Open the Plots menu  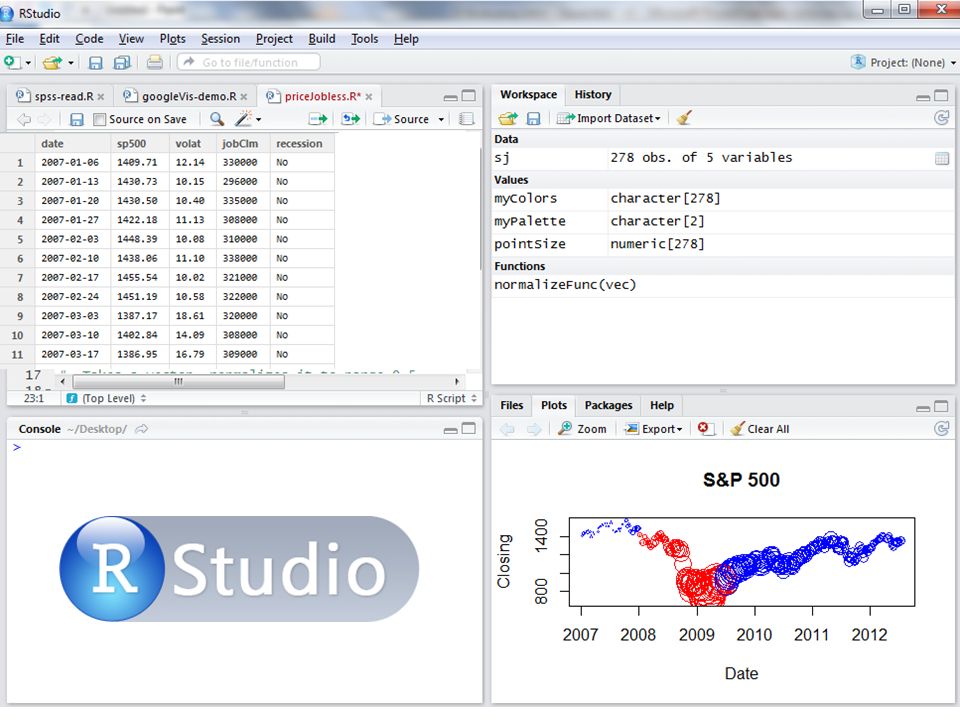point(172,39)
